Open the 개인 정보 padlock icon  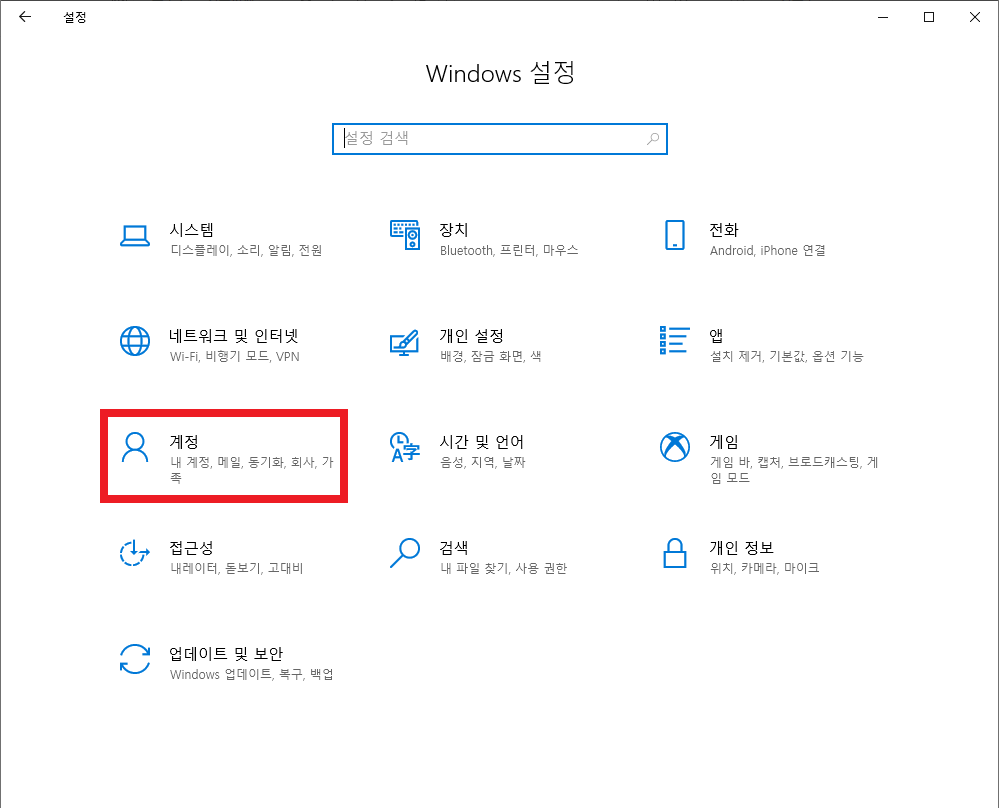click(x=675, y=552)
